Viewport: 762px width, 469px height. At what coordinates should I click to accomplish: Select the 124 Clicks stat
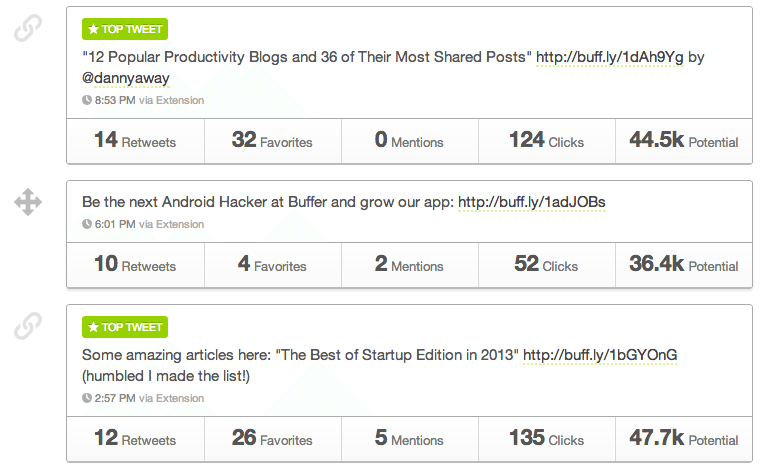547,141
